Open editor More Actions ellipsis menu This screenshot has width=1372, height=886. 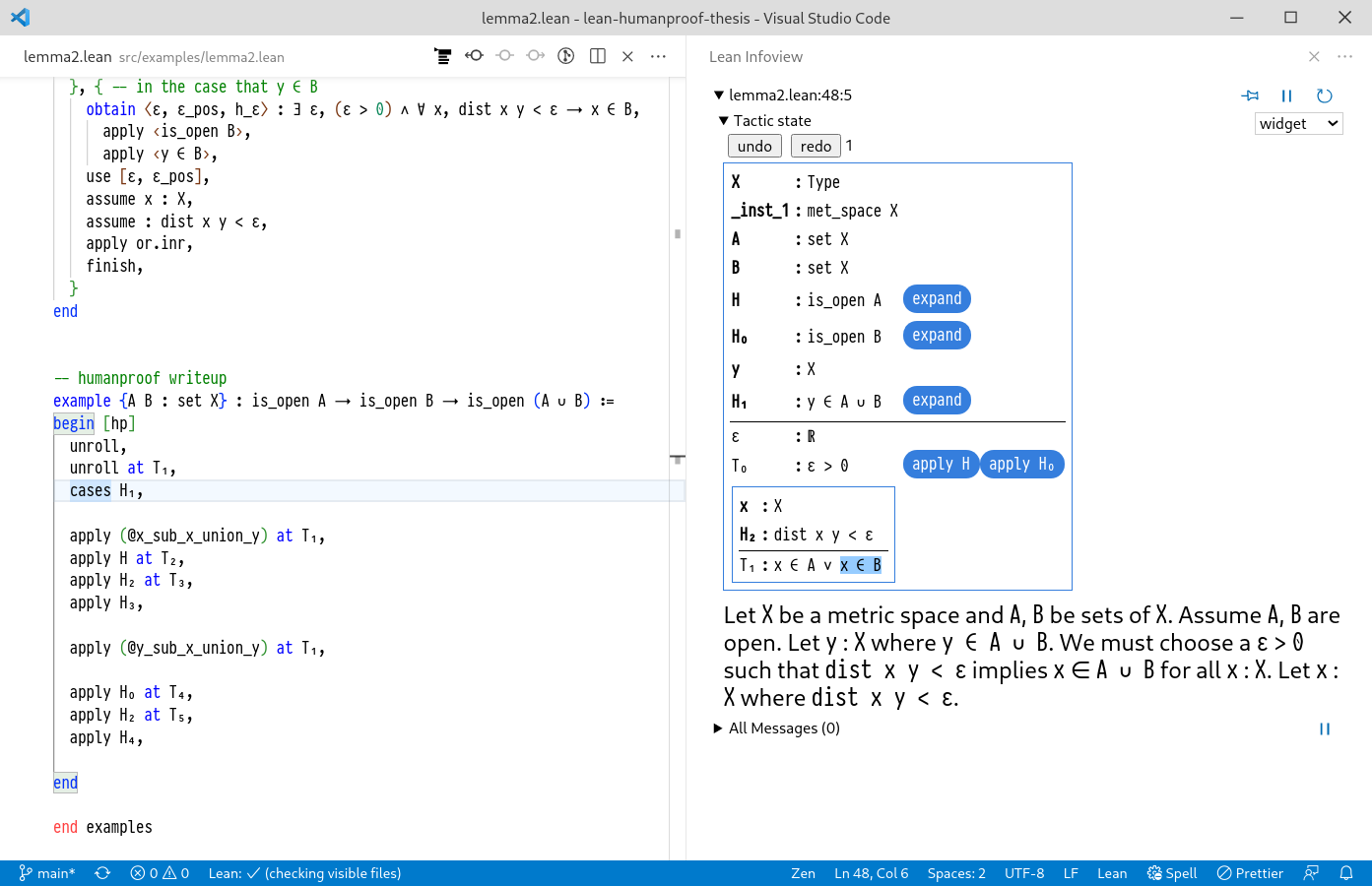pos(658,56)
